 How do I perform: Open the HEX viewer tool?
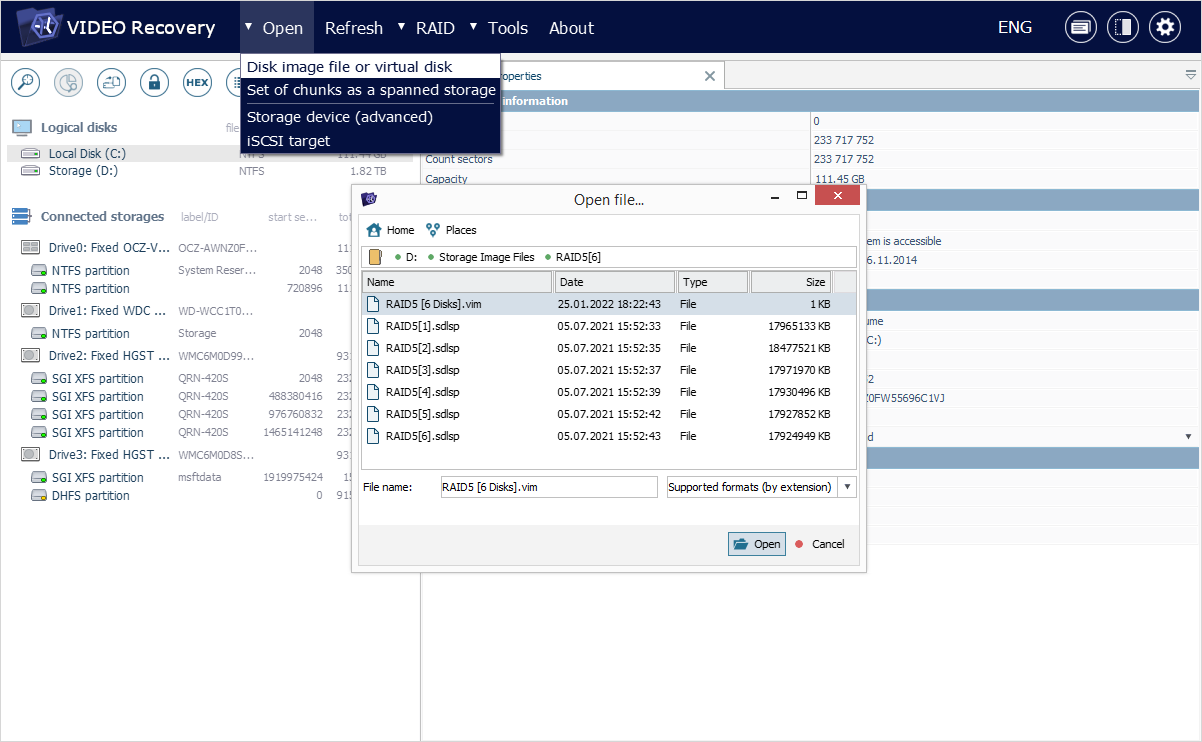(x=198, y=82)
